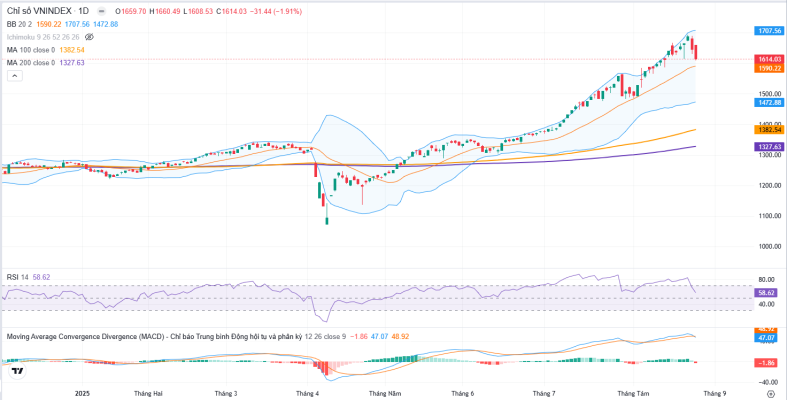Image resolution: width=787 pixels, height=400 pixels.
Task: Click the MA 100 value 1382.54 in legend
Action: 72,50
